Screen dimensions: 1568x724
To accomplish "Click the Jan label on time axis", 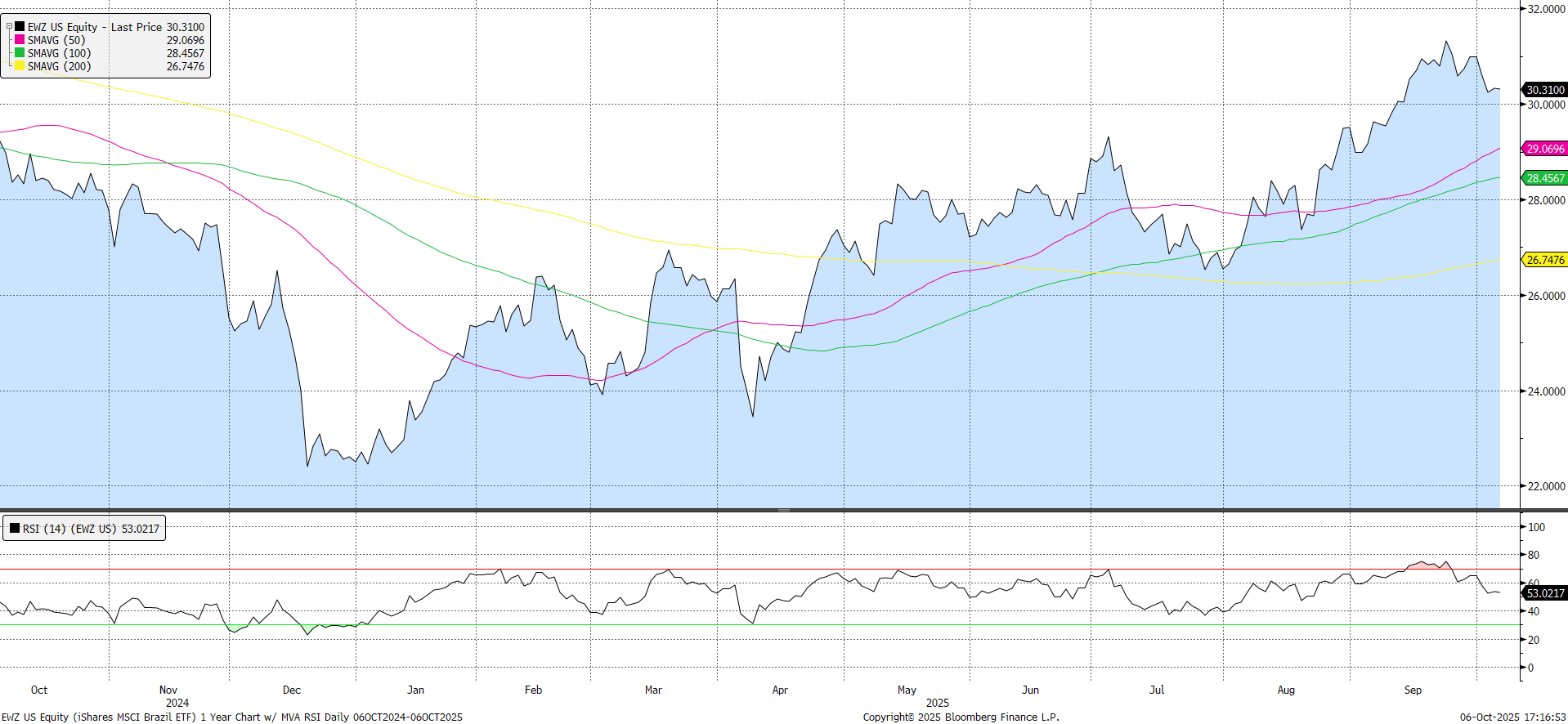I will (x=416, y=690).
